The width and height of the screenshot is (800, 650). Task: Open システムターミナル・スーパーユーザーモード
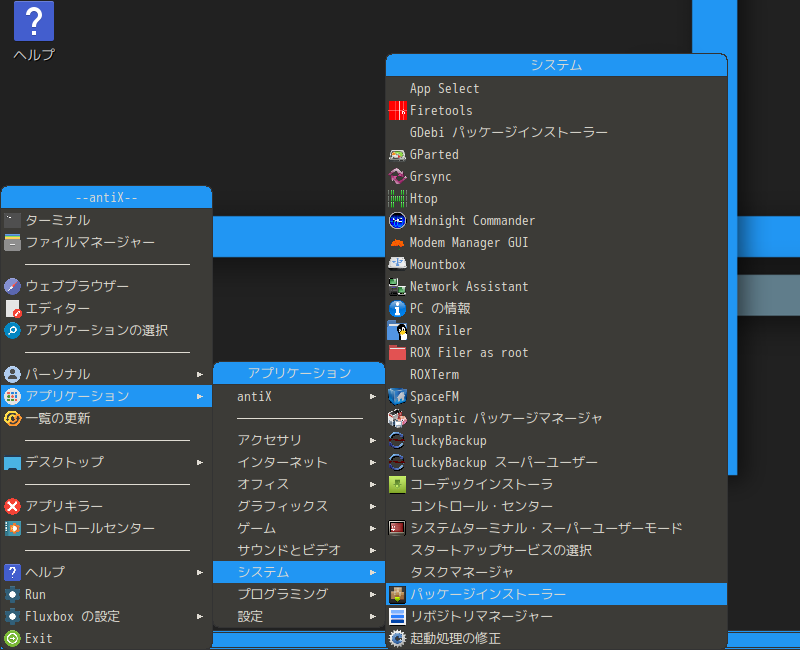pos(557,528)
